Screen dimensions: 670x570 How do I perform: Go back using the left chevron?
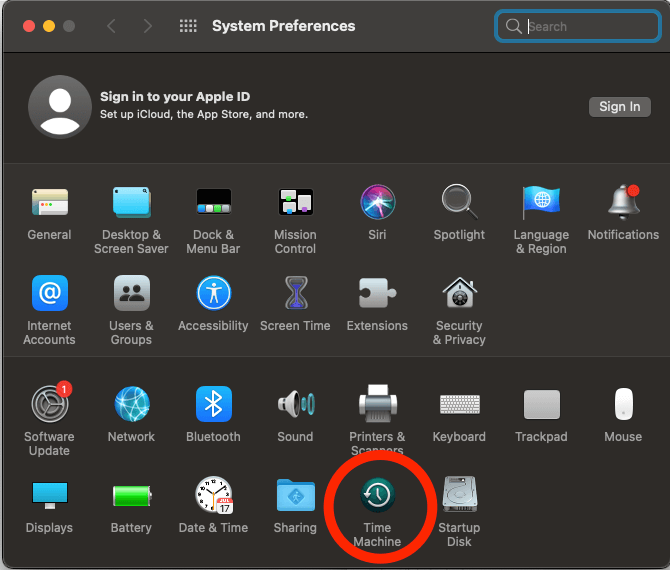111,26
